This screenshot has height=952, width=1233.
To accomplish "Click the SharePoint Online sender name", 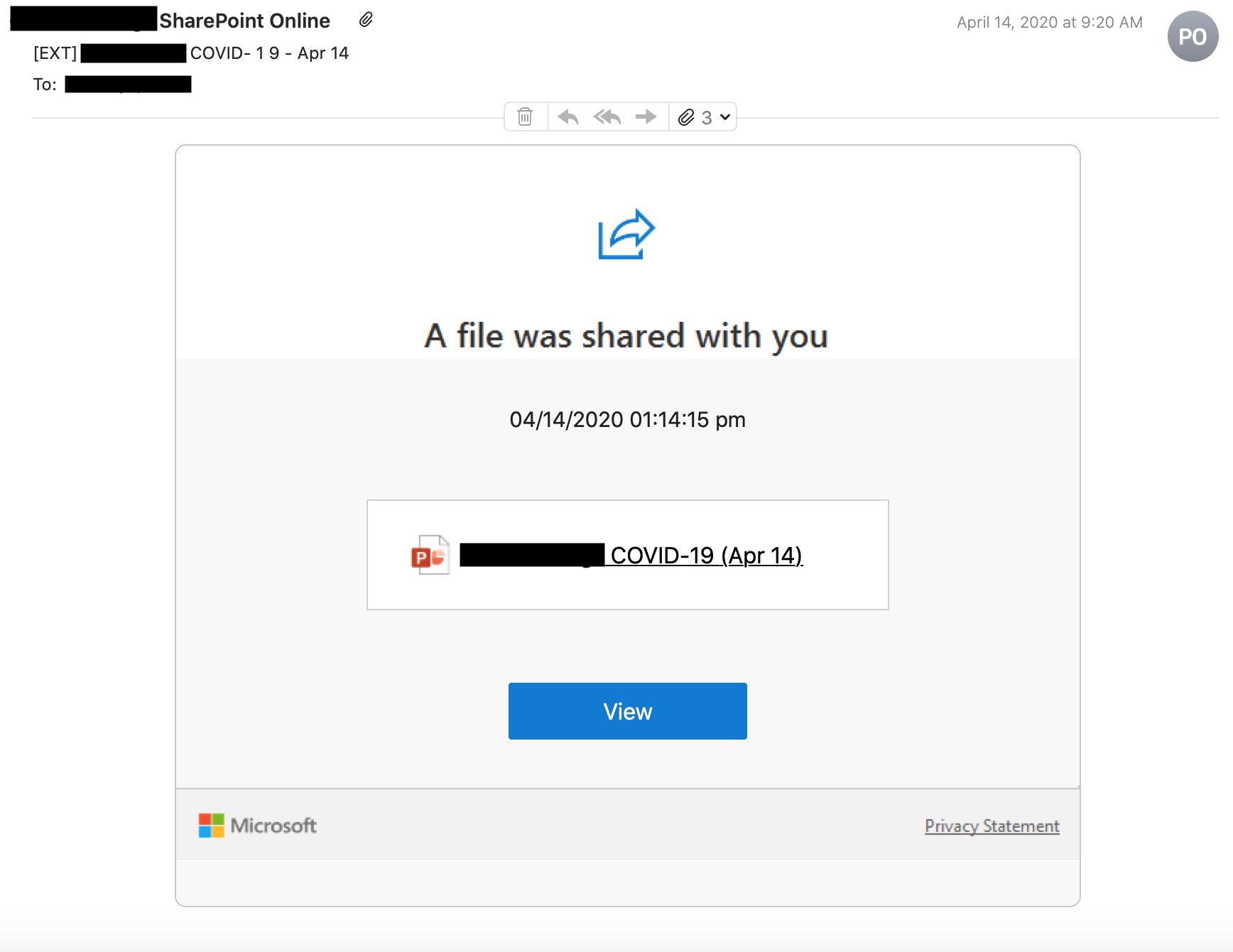I will pyautogui.click(x=244, y=21).
